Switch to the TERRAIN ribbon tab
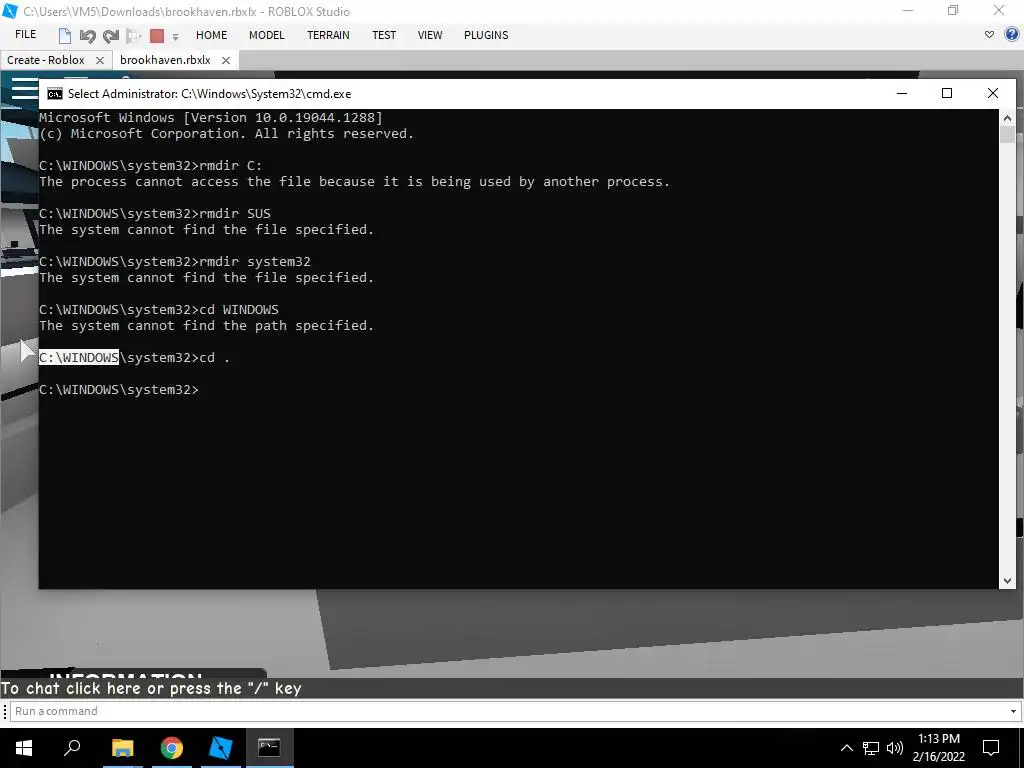1024x768 pixels. (x=328, y=35)
